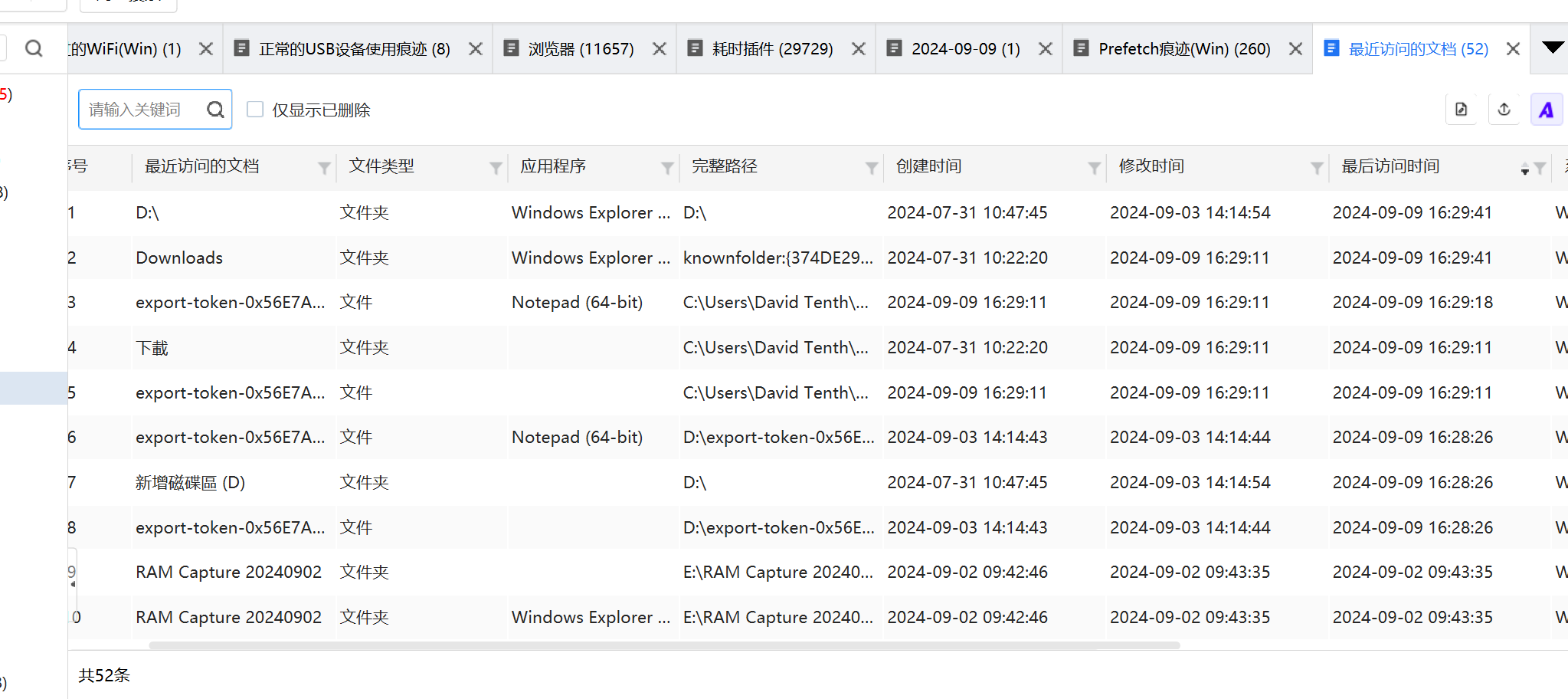This screenshot has width=1568, height=699.
Task: Click the sidebar collapse handle arrow
Action: [73, 583]
